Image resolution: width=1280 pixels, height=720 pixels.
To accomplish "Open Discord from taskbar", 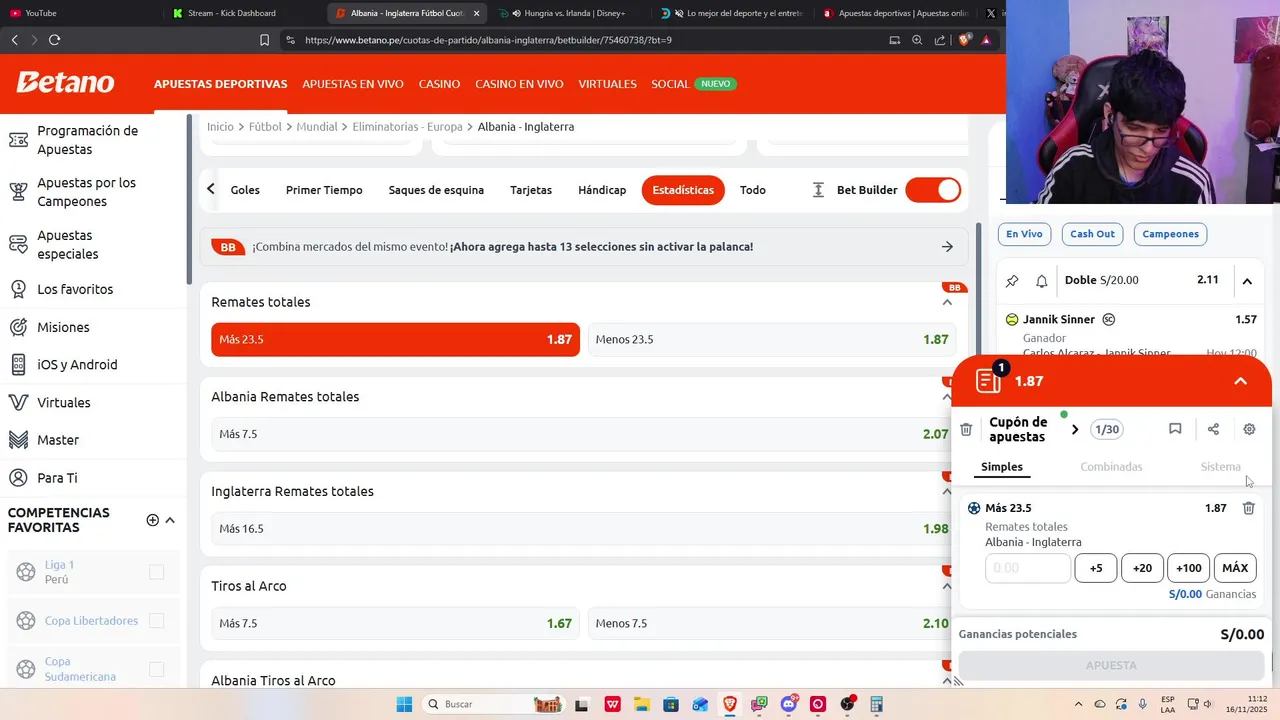I will [789, 704].
